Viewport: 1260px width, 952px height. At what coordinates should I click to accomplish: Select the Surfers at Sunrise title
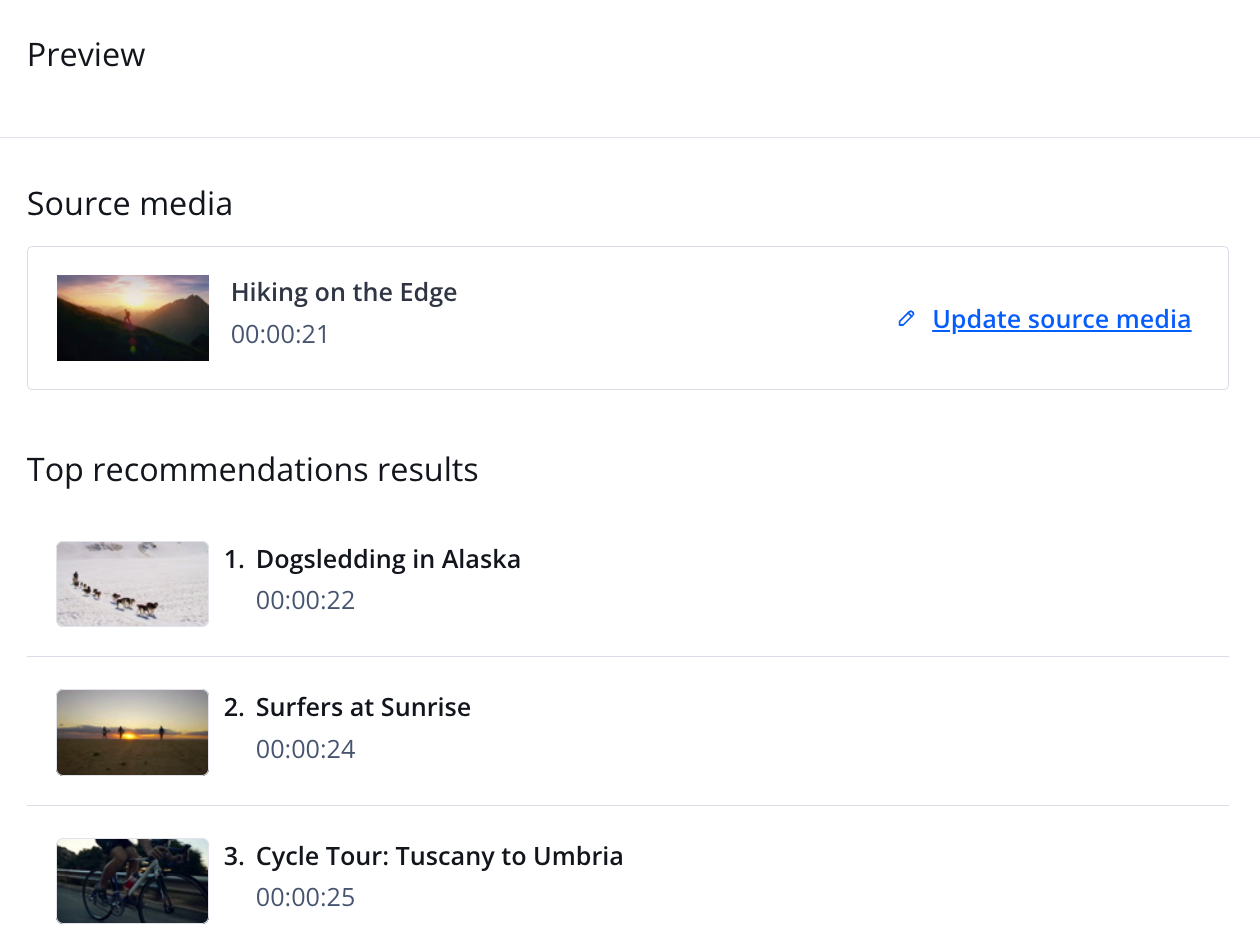pyautogui.click(x=363, y=707)
